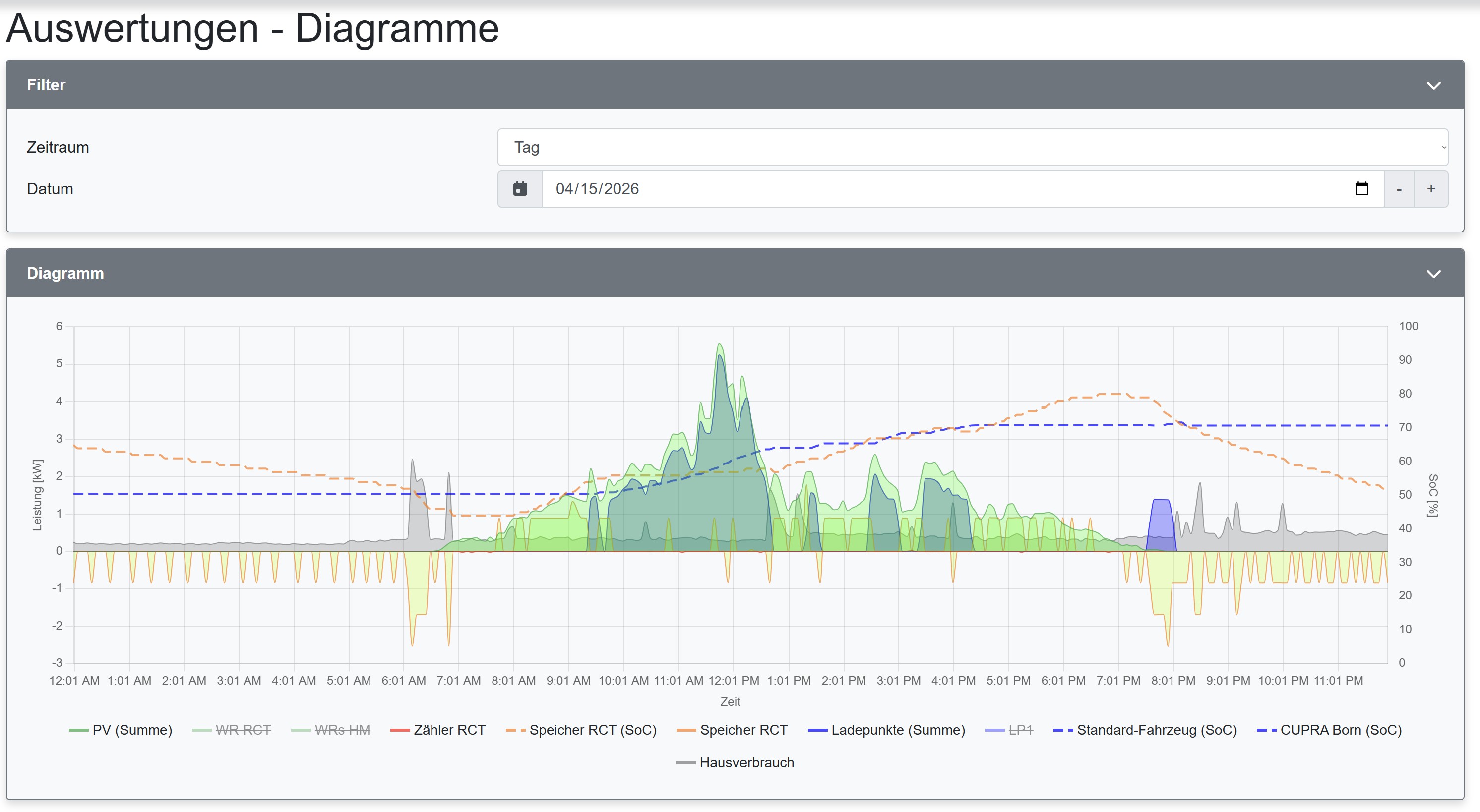Toggle Standard-Fahrzeug (SoC) legend item
The width and height of the screenshot is (1480, 812).
click(x=1156, y=730)
